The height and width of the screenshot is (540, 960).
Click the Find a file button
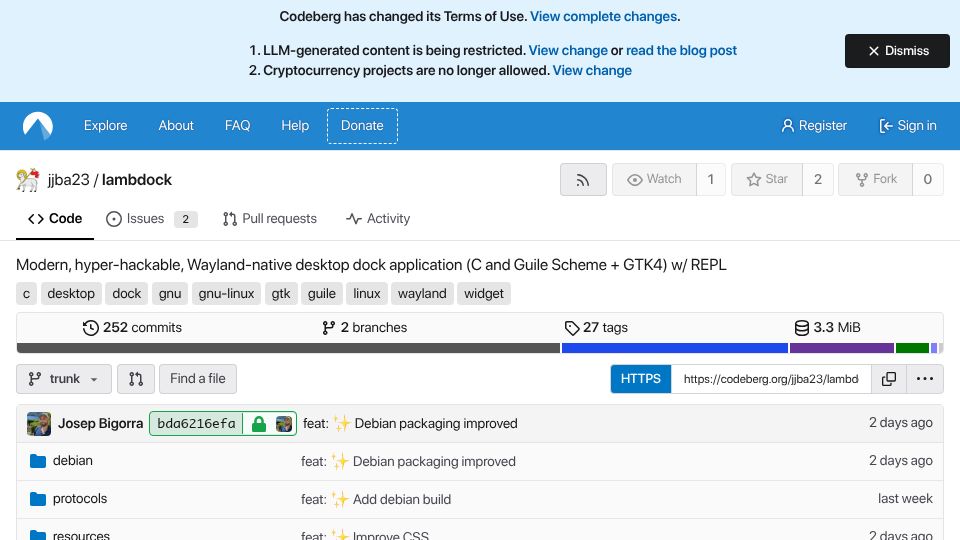pyautogui.click(x=198, y=379)
